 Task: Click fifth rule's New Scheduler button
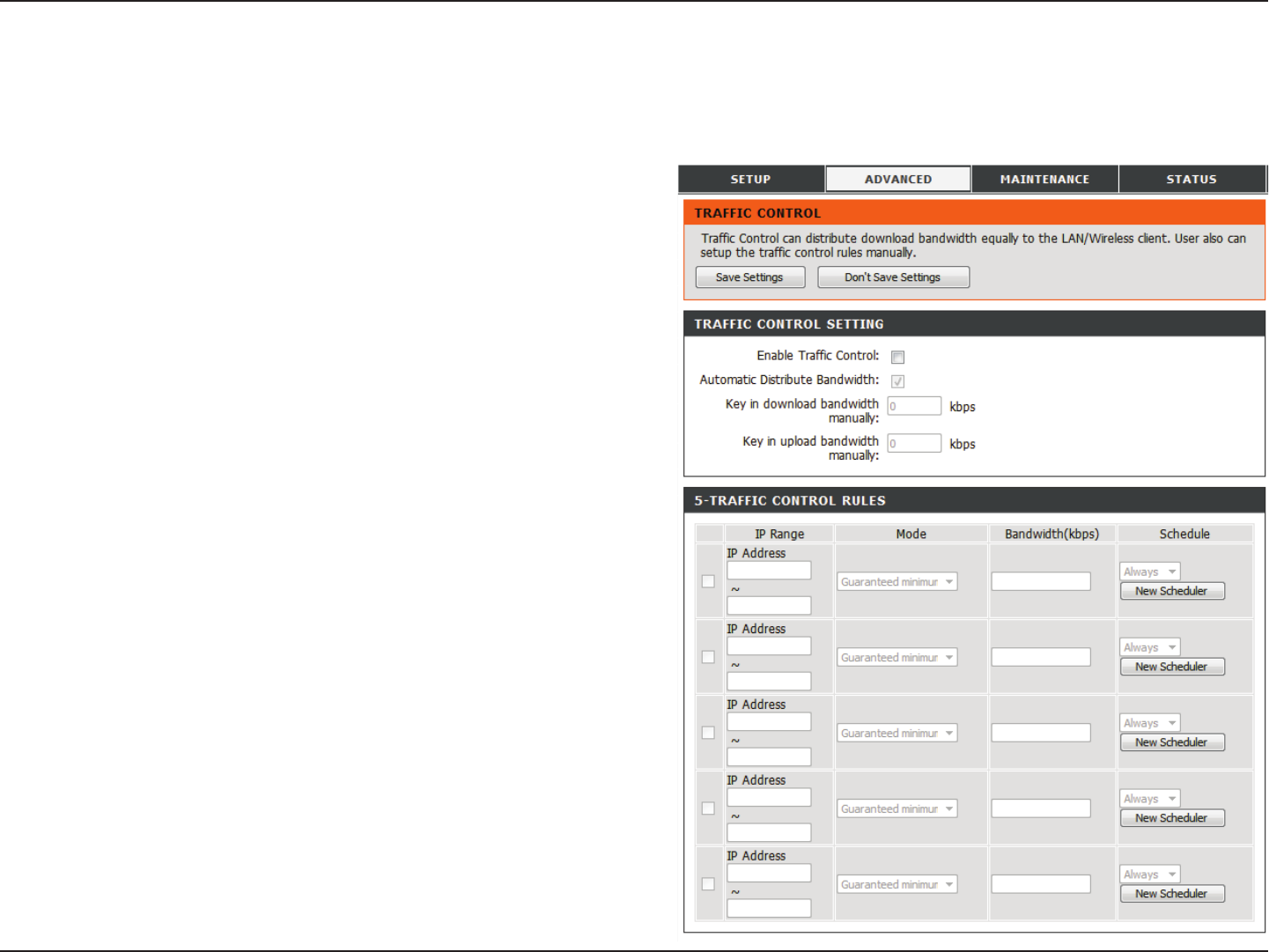click(1172, 895)
